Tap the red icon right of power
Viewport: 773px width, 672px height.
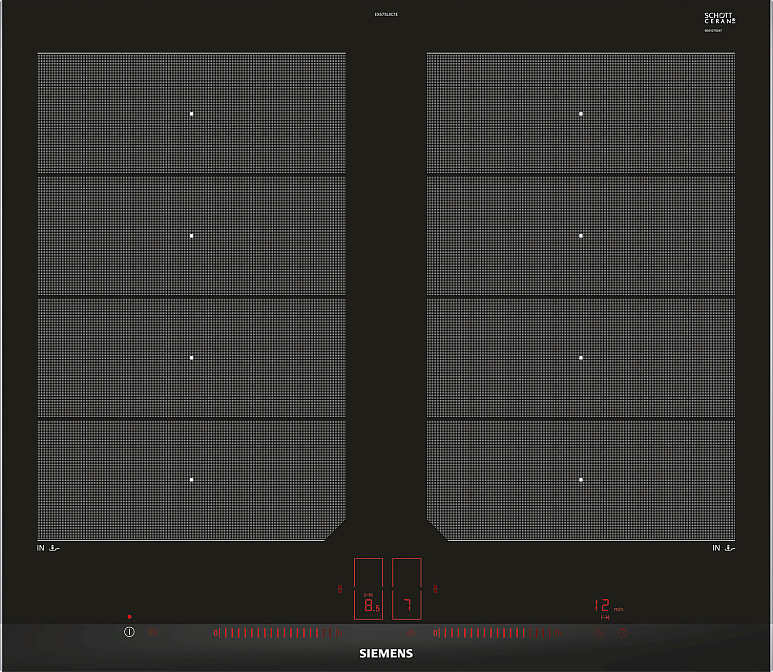pos(154,633)
